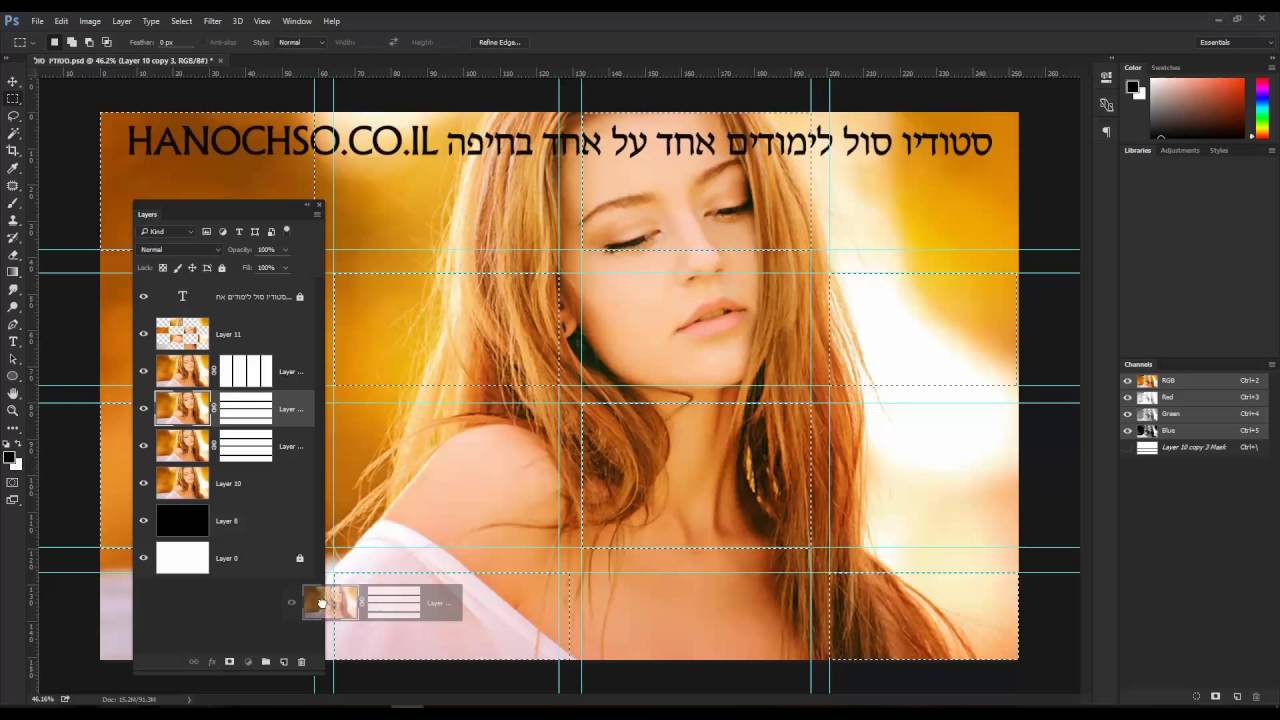1280x720 pixels.
Task: Hide the Hebrew text layer
Action: coord(143,297)
